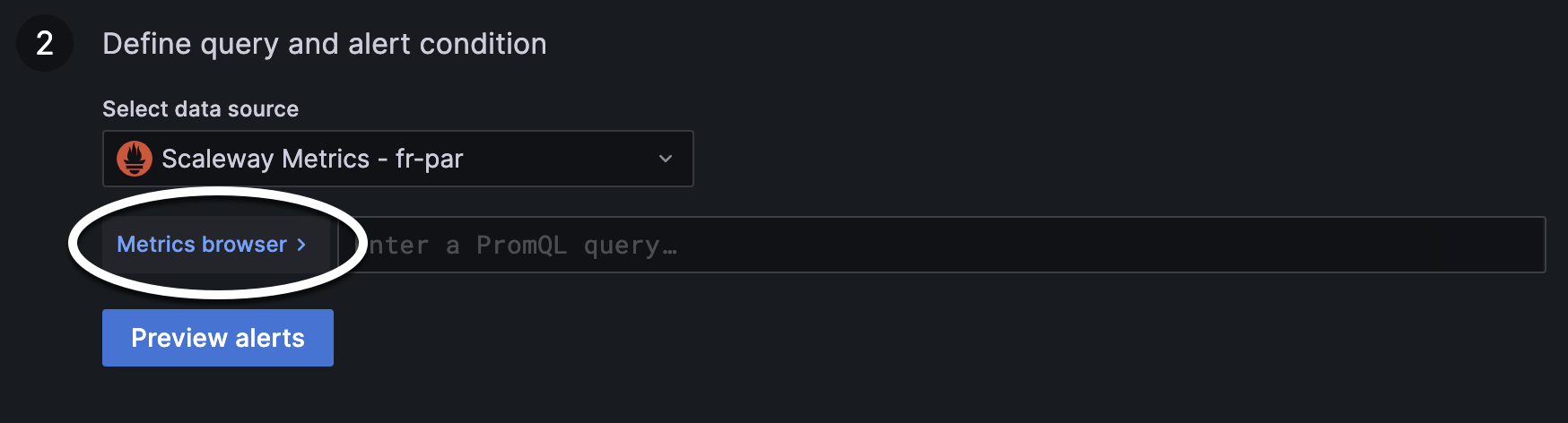1568x423 pixels.
Task: Click the chevron arrow beside Metrics browser
Action: click(301, 245)
